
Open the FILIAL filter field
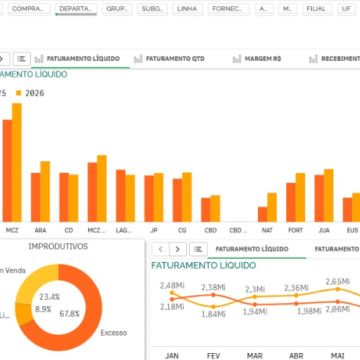(x=316, y=9)
